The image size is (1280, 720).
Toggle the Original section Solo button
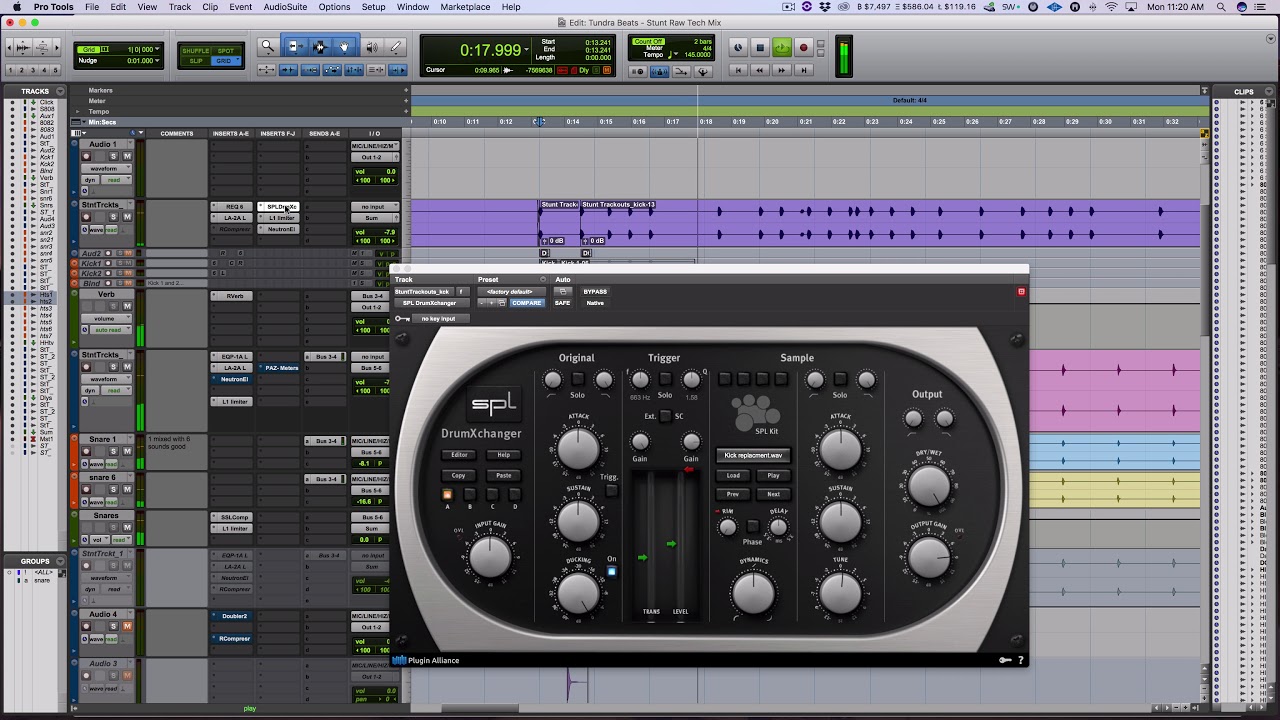coord(578,379)
